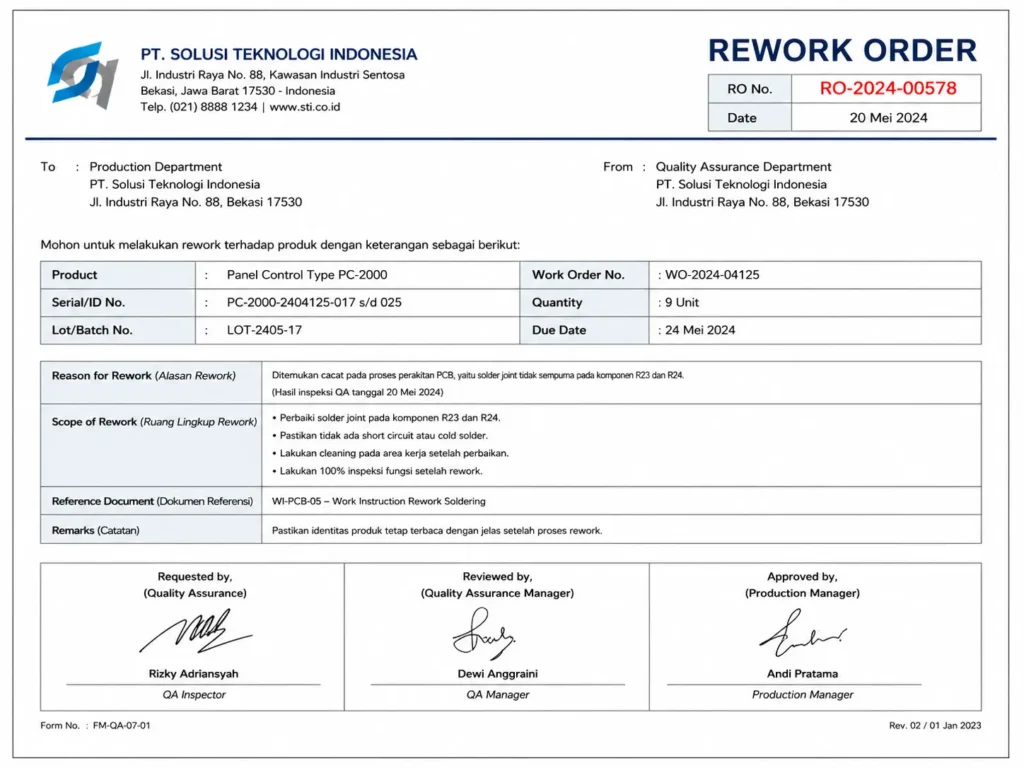Click Rizky Adriansyah's signature
Viewport: 1024px width, 768px height.
pyautogui.click(x=195, y=632)
